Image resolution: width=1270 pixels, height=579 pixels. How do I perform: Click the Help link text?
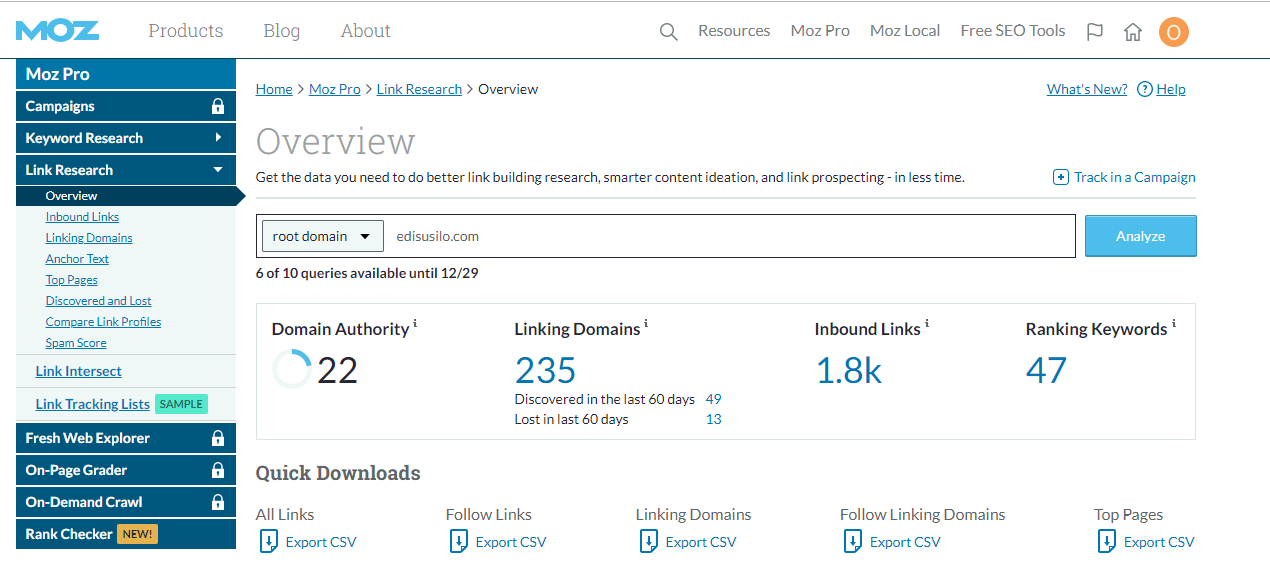click(1171, 89)
